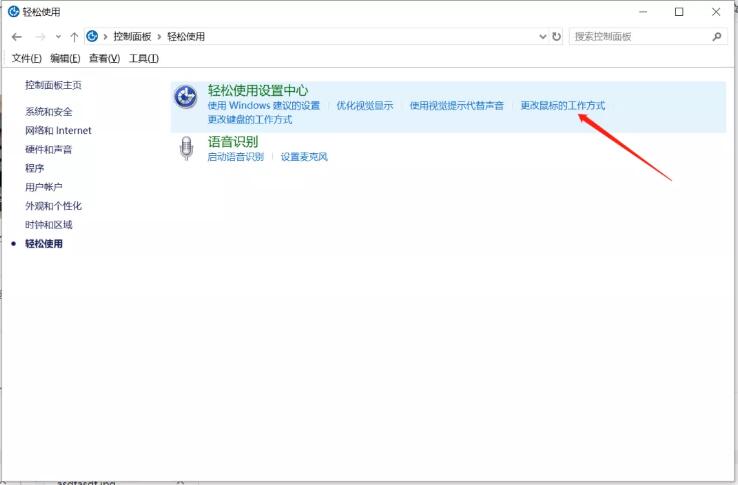The height and width of the screenshot is (485, 738).
Task: Click the up one level arrow
Action: (x=74, y=37)
